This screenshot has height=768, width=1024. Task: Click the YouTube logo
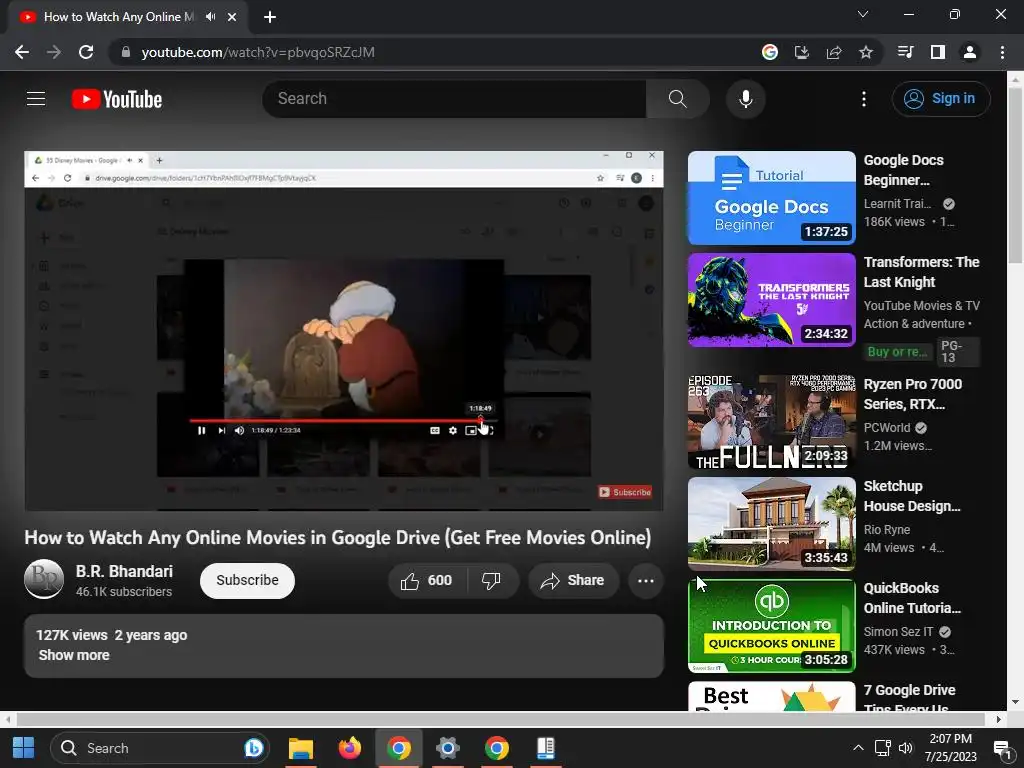pos(117,99)
